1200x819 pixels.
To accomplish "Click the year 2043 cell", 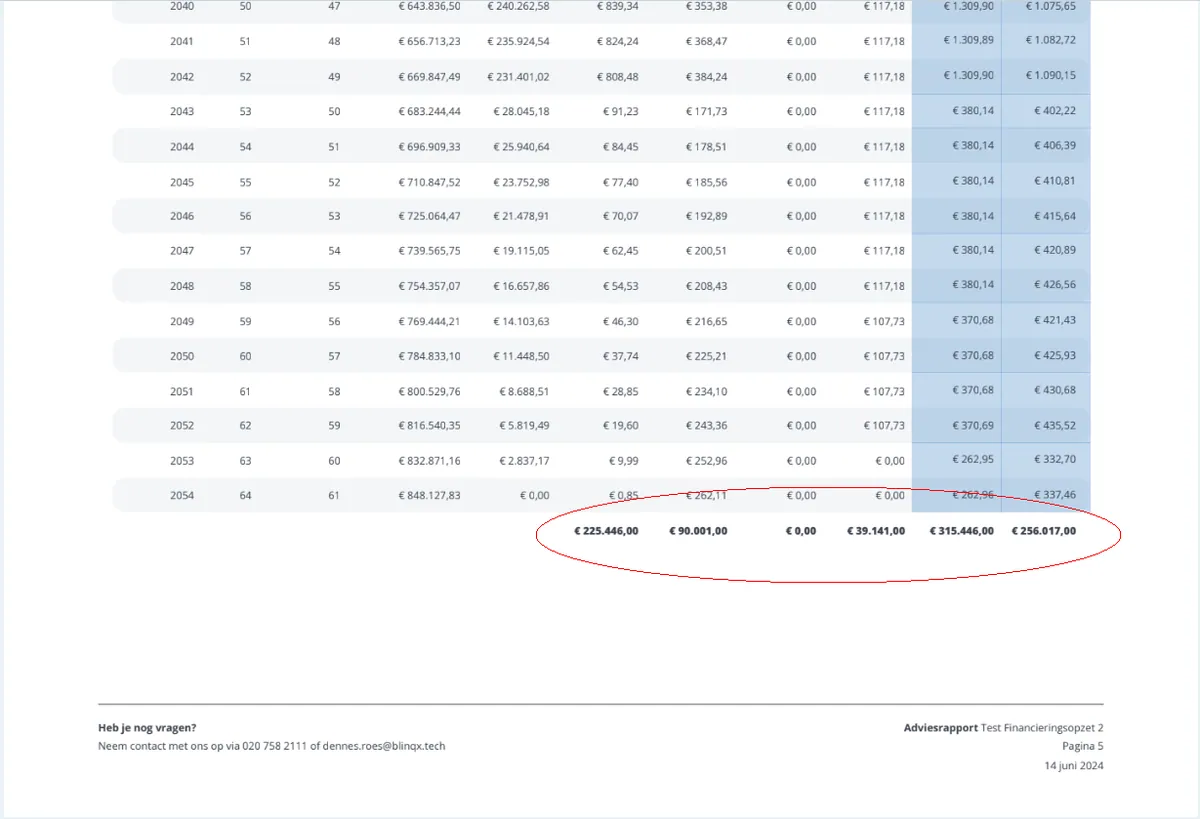I will 182,111.
